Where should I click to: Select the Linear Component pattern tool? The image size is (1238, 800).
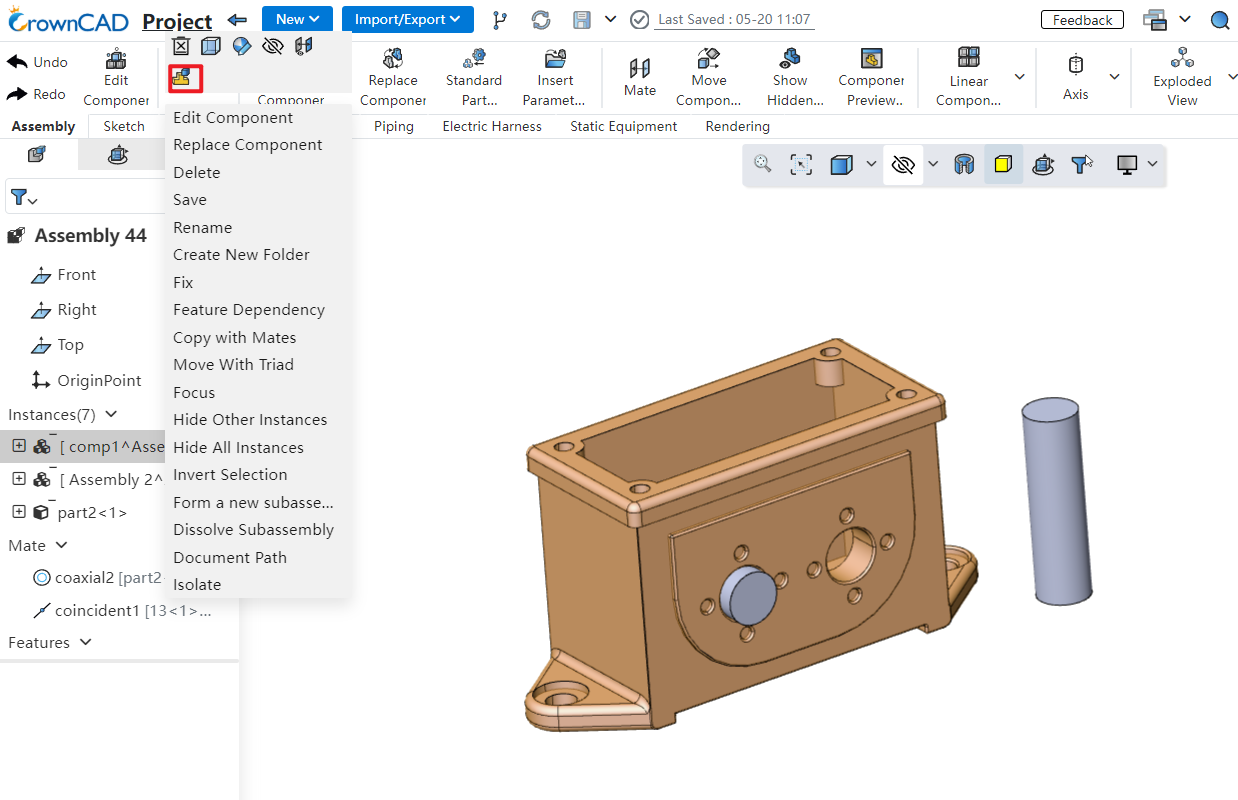click(968, 78)
